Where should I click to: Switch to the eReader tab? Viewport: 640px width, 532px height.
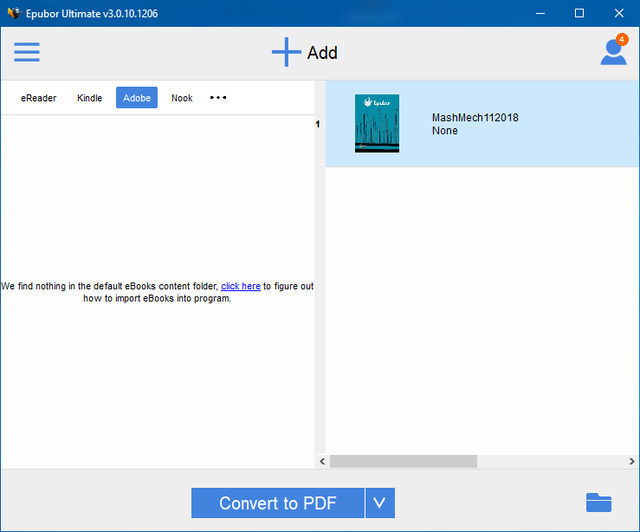click(39, 98)
